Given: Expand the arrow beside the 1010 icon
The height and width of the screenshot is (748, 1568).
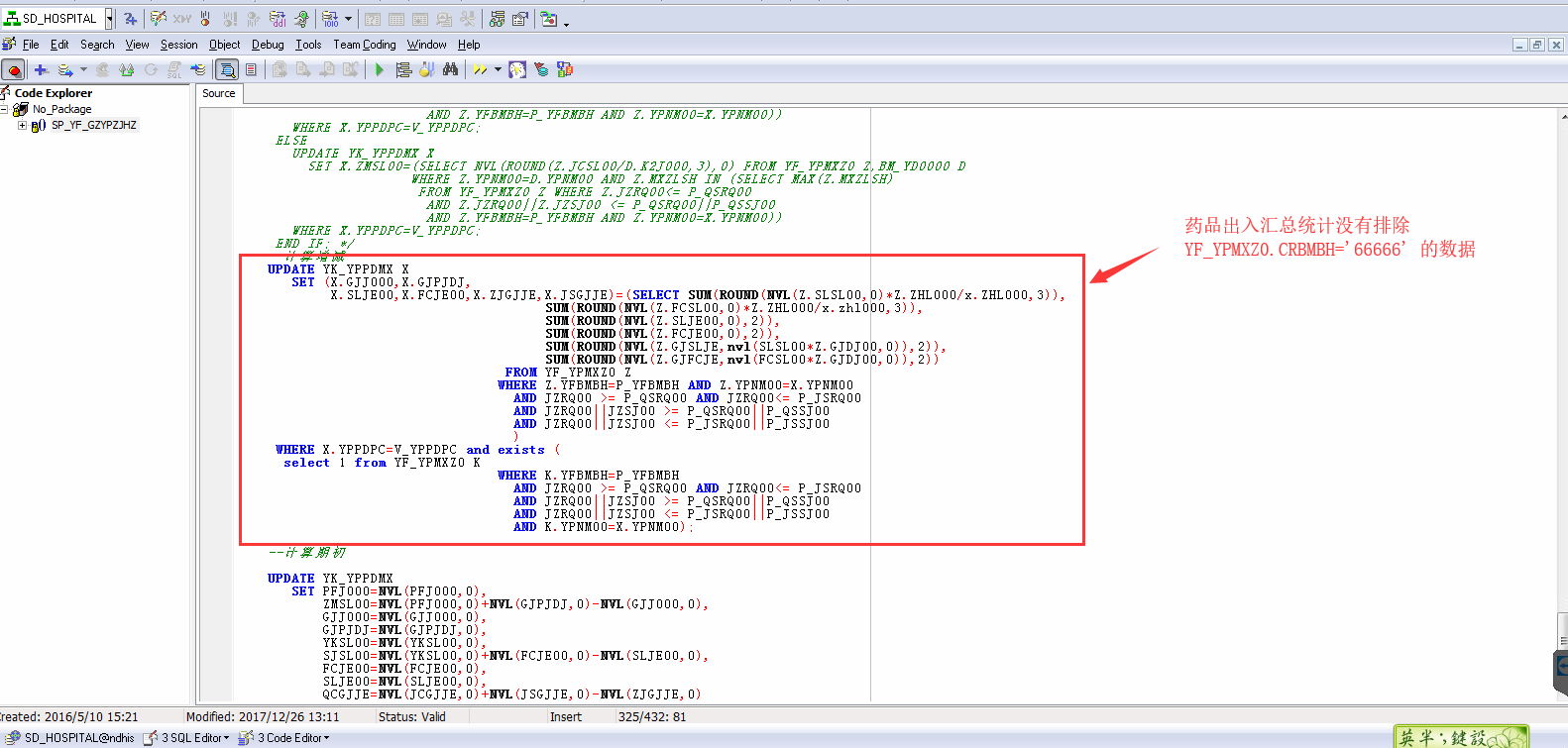Looking at the screenshot, I should 348,19.
